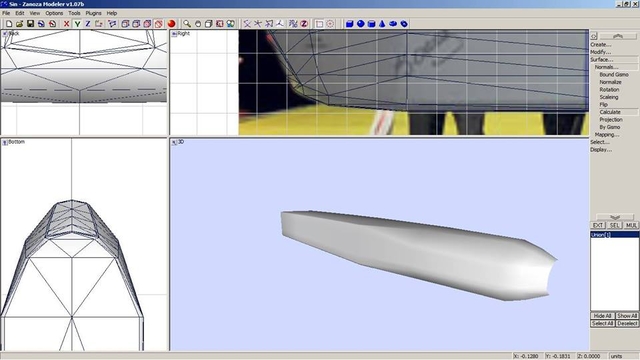Image resolution: width=640 pixels, height=360 pixels.
Task: Click the red sphere render icon
Action: click(171, 24)
